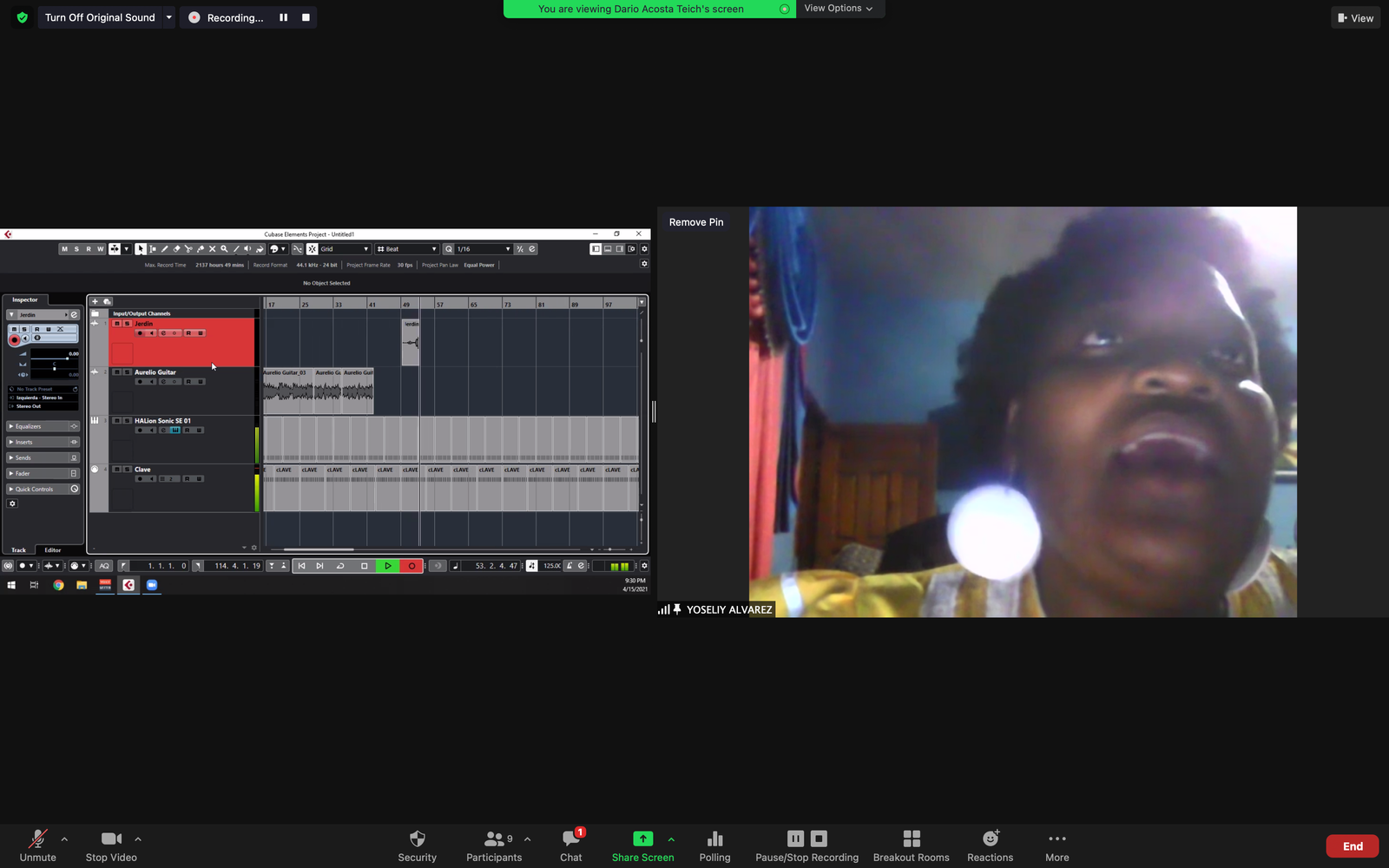Expand the View Options dropdown

839,9
